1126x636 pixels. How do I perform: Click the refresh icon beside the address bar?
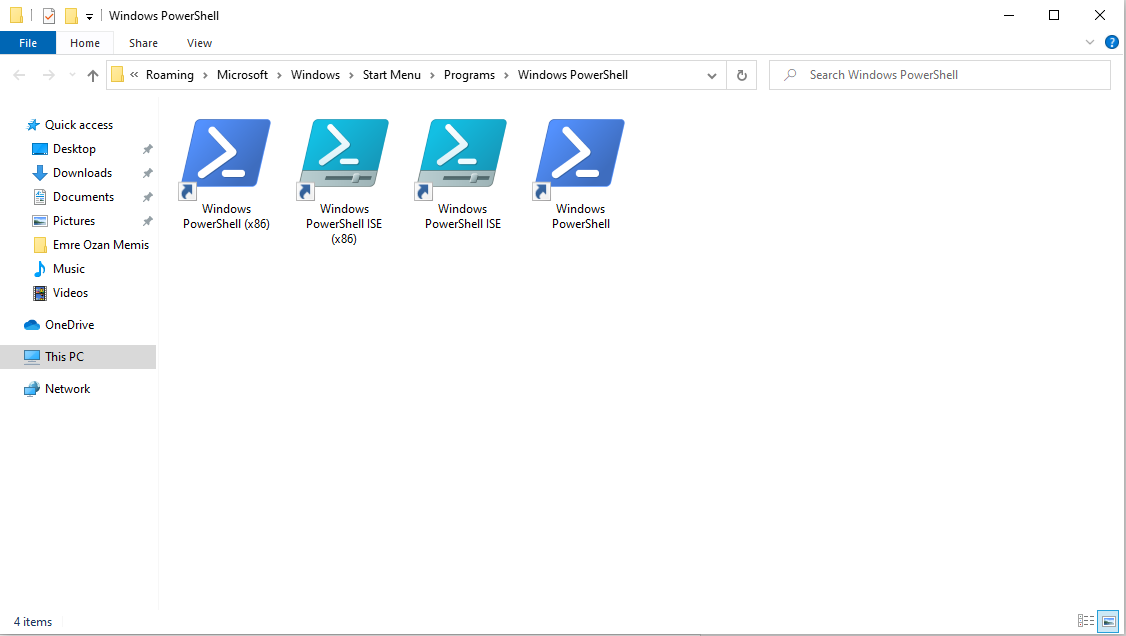(741, 75)
